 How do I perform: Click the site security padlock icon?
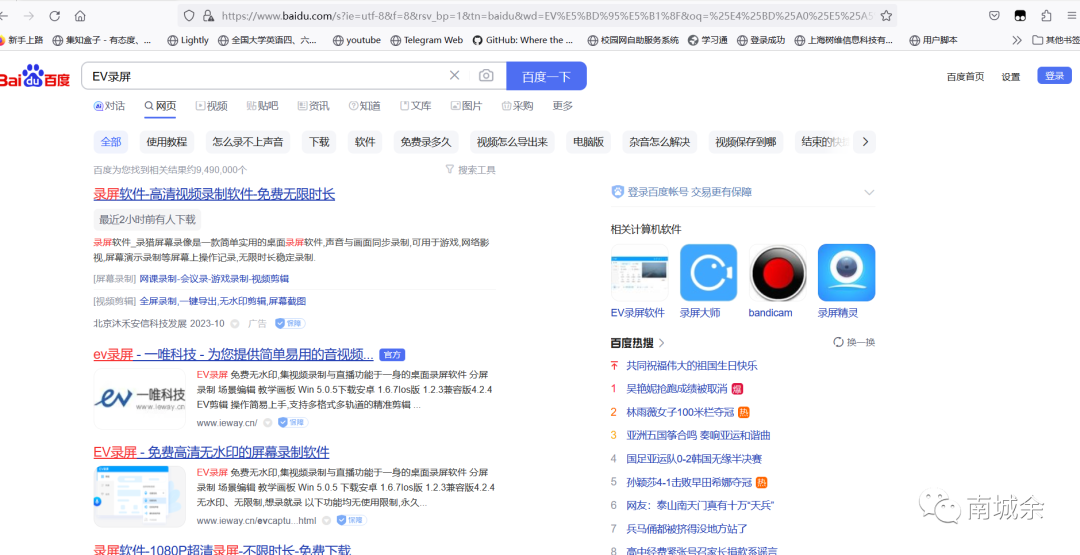(x=207, y=16)
